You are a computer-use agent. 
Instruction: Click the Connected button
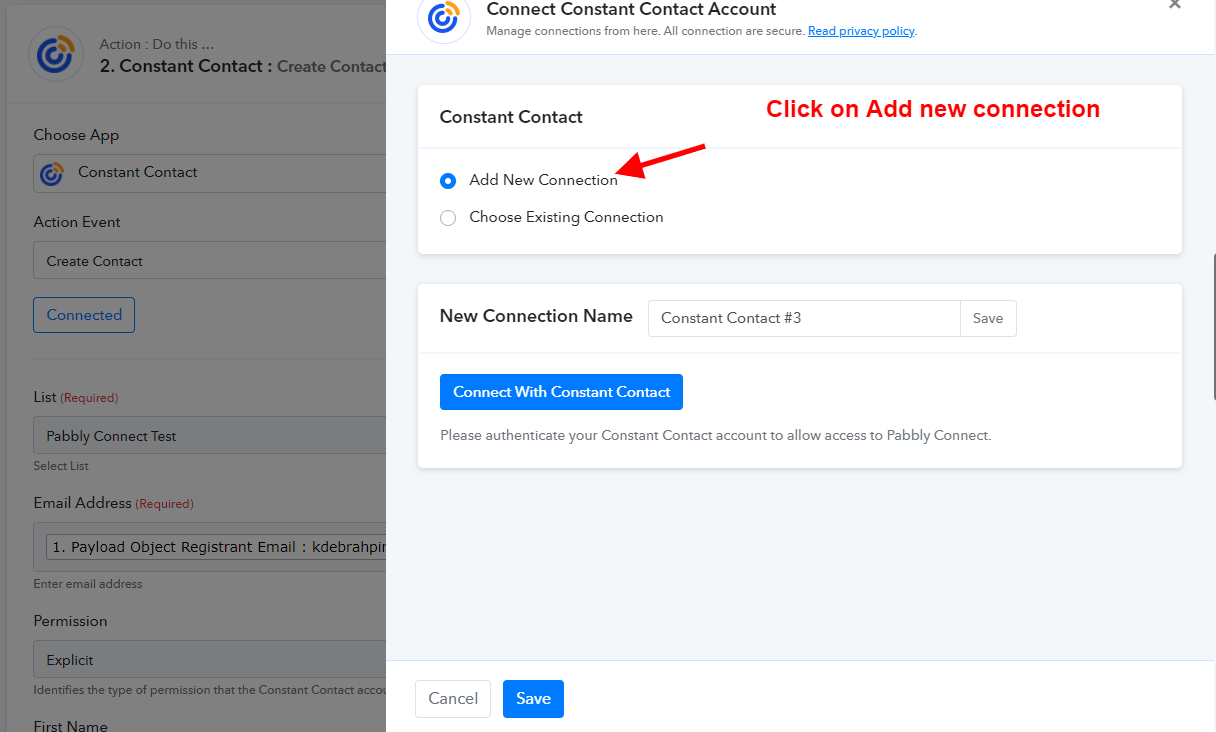(84, 315)
